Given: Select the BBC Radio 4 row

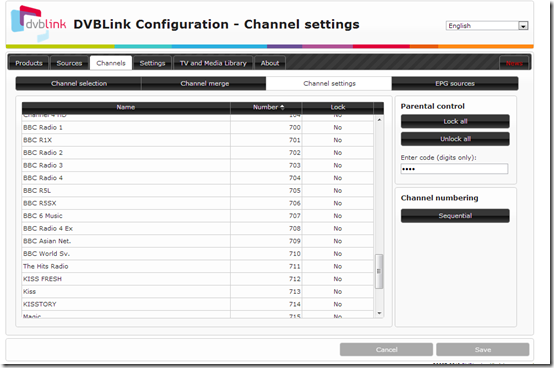Looking at the screenshot, I should click(x=198, y=178).
